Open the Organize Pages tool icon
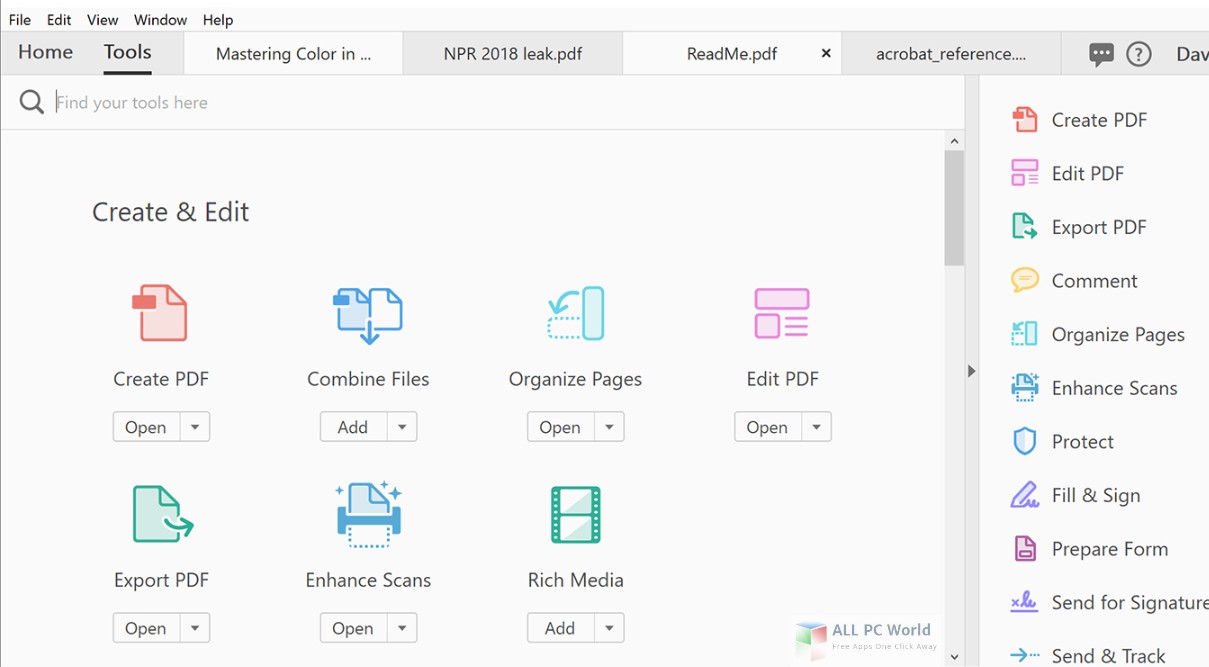The height and width of the screenshot is (667, 1209). click(x=575, y=313)
